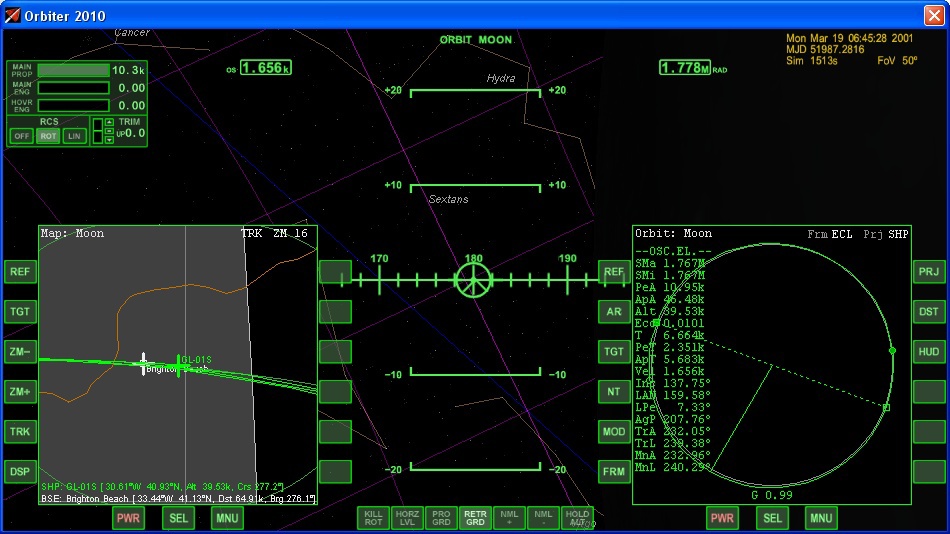
Task: Click the FRM frame button on Orbit MFD
Action: pos(614,472)
